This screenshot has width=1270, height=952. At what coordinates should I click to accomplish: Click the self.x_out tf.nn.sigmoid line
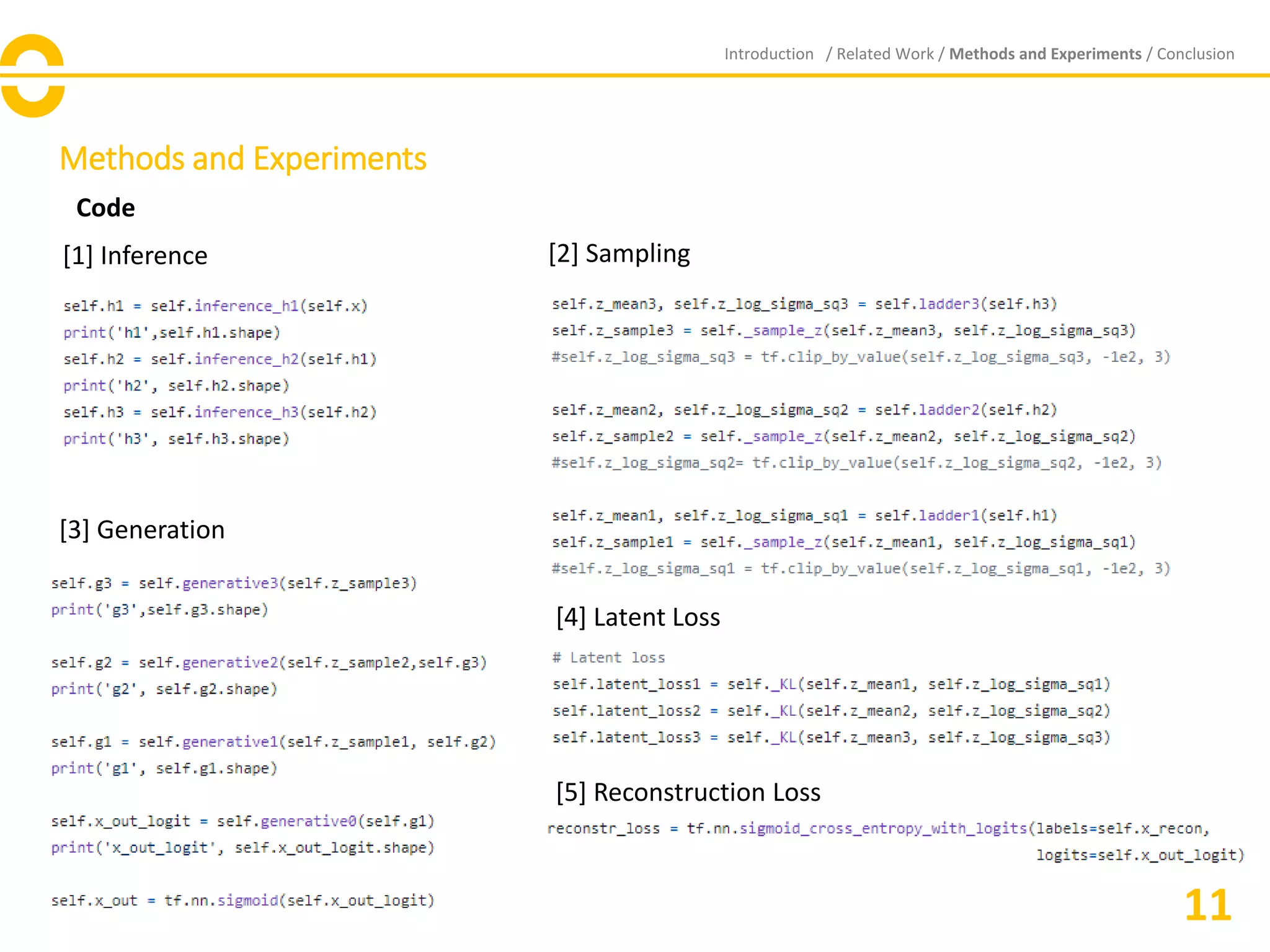[242, 901]
